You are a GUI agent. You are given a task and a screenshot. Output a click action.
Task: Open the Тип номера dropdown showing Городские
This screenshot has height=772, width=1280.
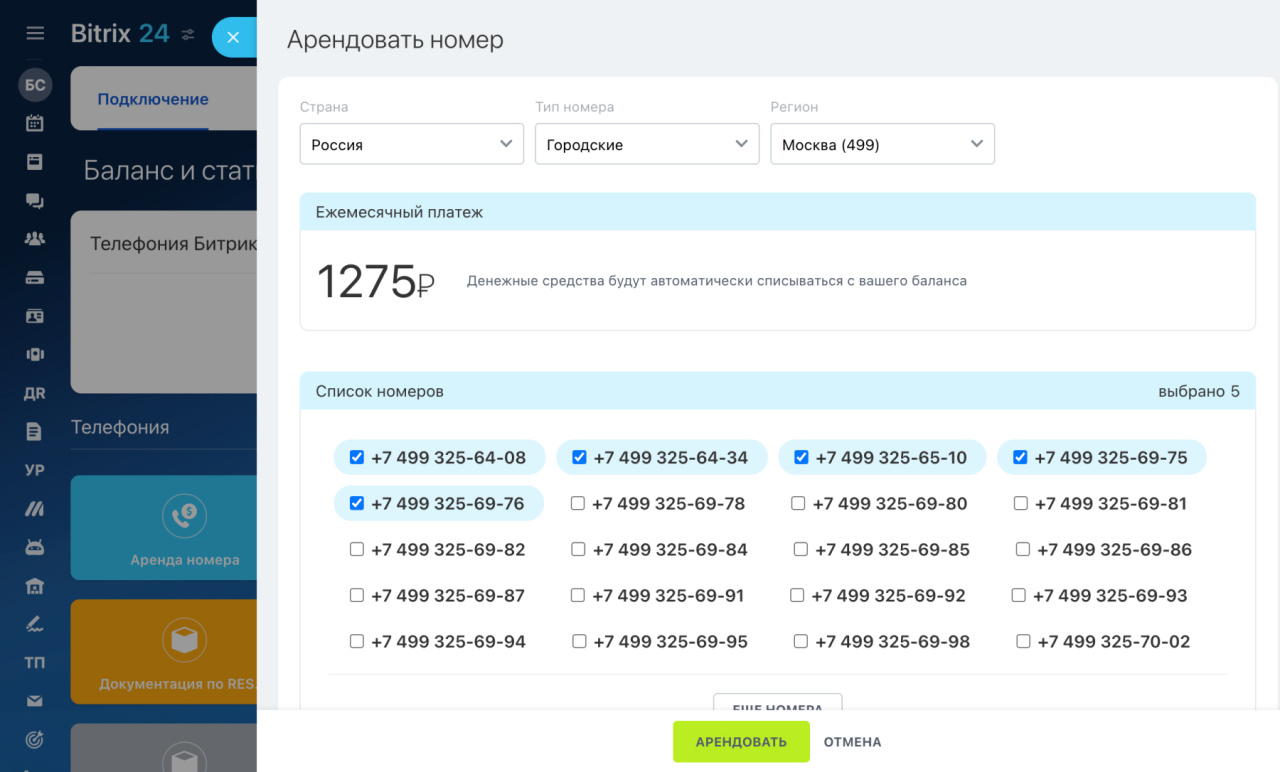pos(647,144)
